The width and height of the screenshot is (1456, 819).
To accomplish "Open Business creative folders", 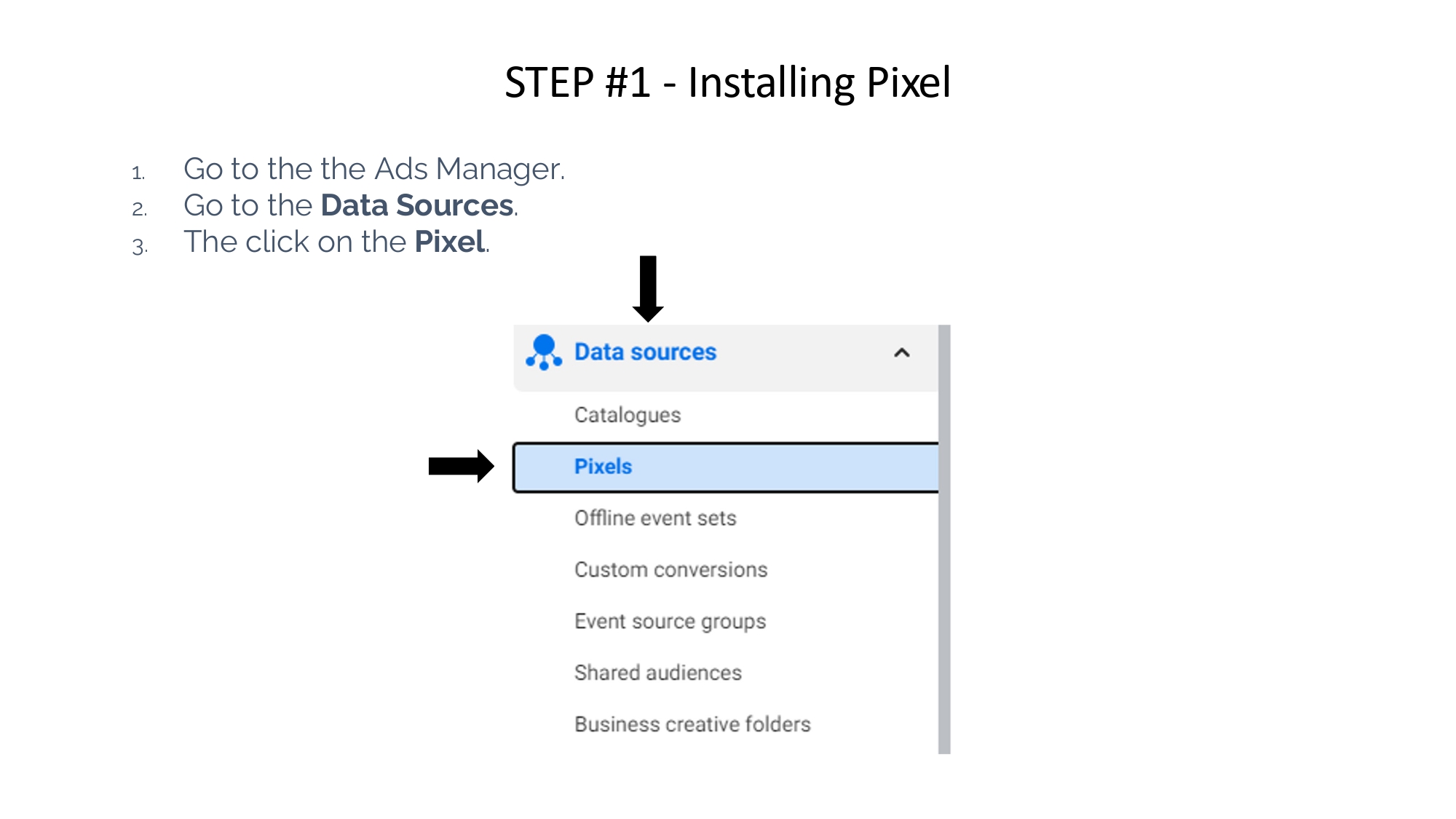I will tap(692, 724).
